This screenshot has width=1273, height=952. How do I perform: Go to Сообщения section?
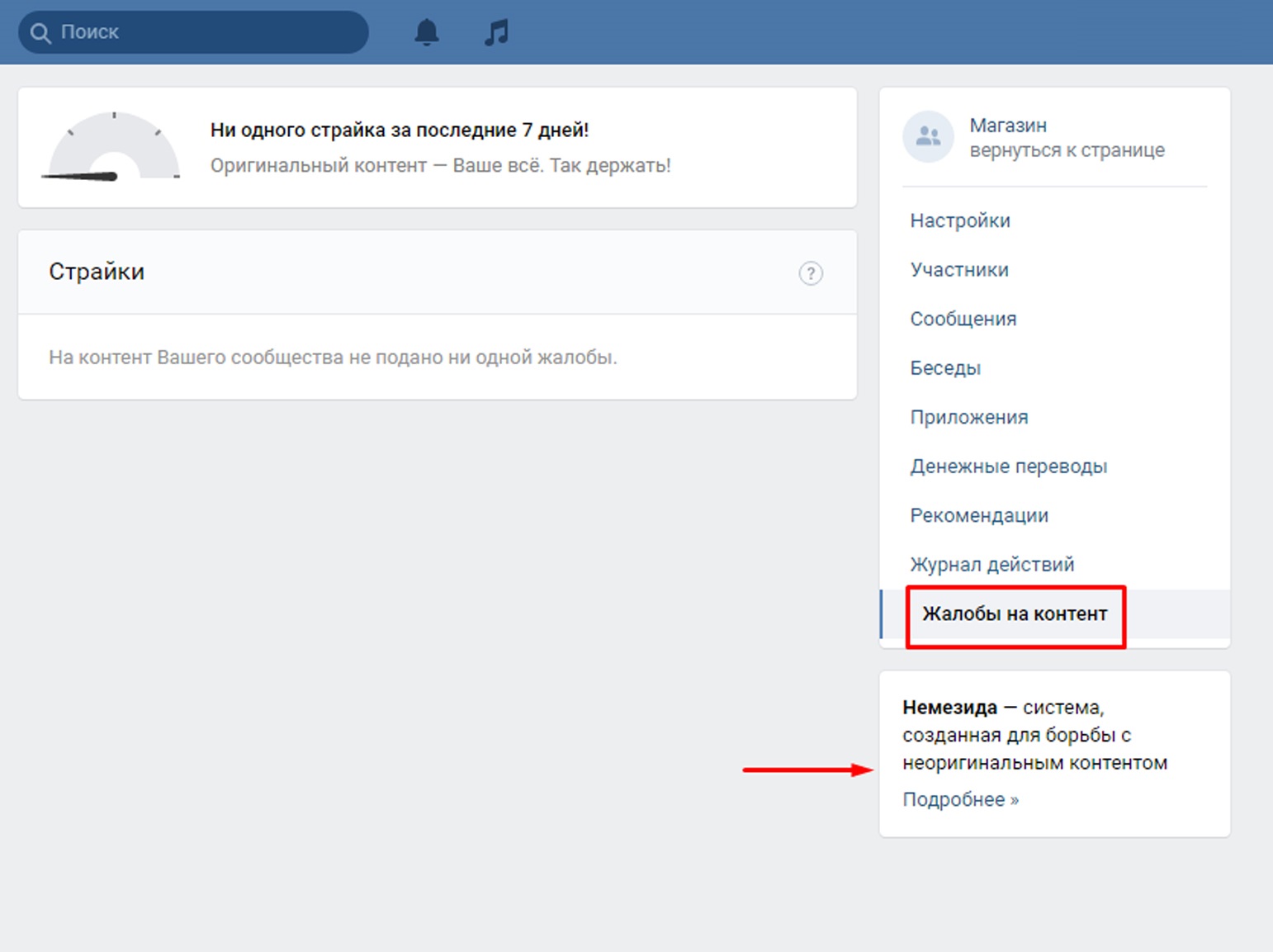click(963, 319)
